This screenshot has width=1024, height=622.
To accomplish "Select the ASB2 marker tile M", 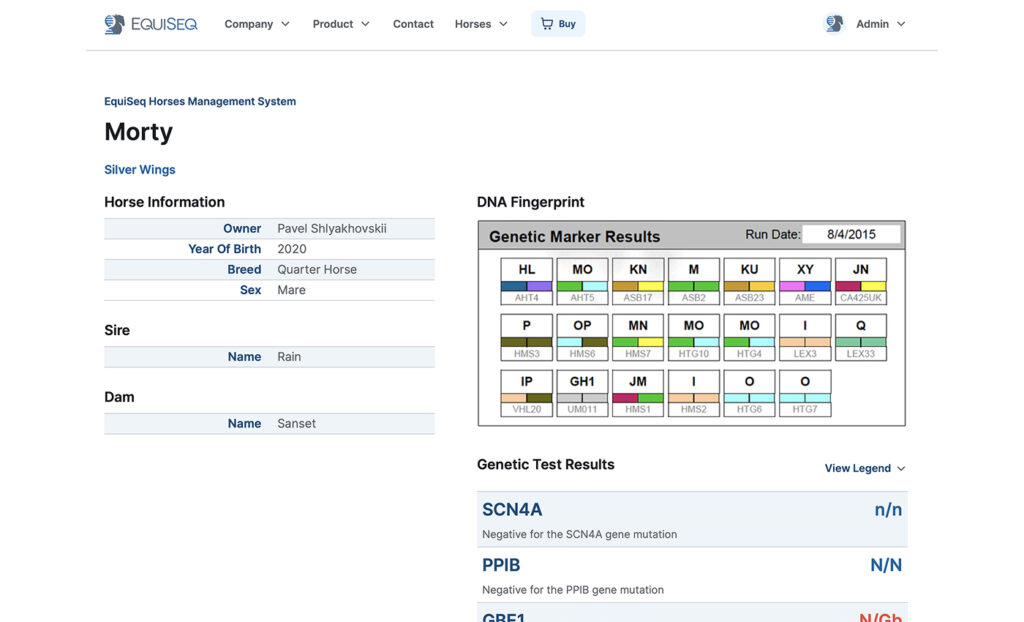I will pyautogui.click(x=694, y=282).
